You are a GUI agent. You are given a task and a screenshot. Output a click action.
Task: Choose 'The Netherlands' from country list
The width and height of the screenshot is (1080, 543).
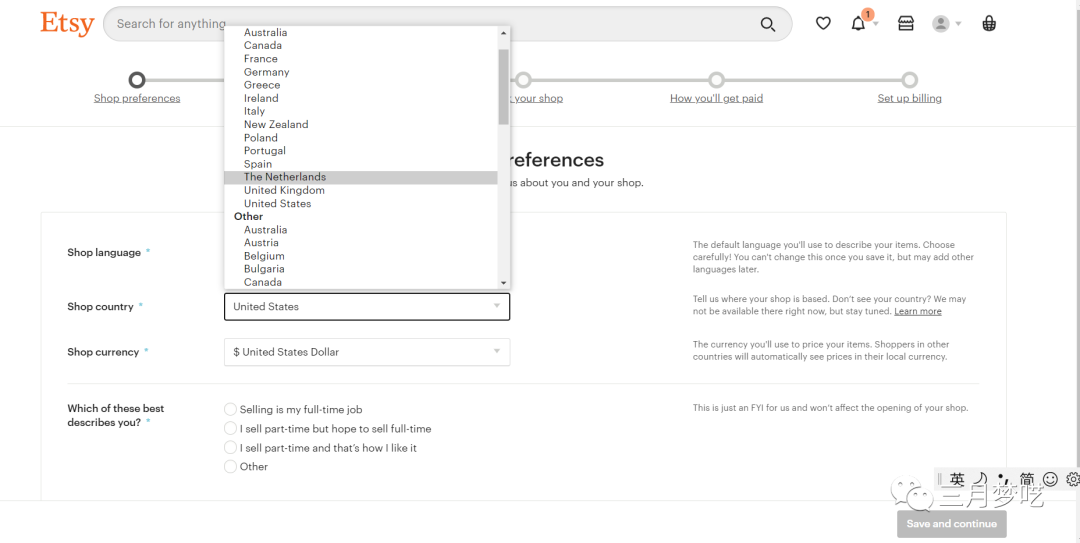point(285,177)
